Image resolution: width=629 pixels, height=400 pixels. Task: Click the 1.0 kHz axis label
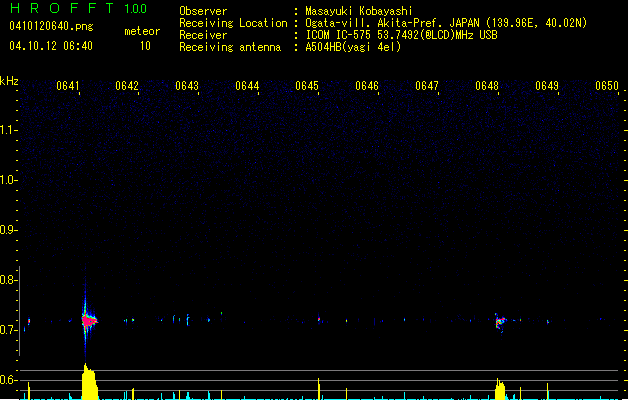7,180
